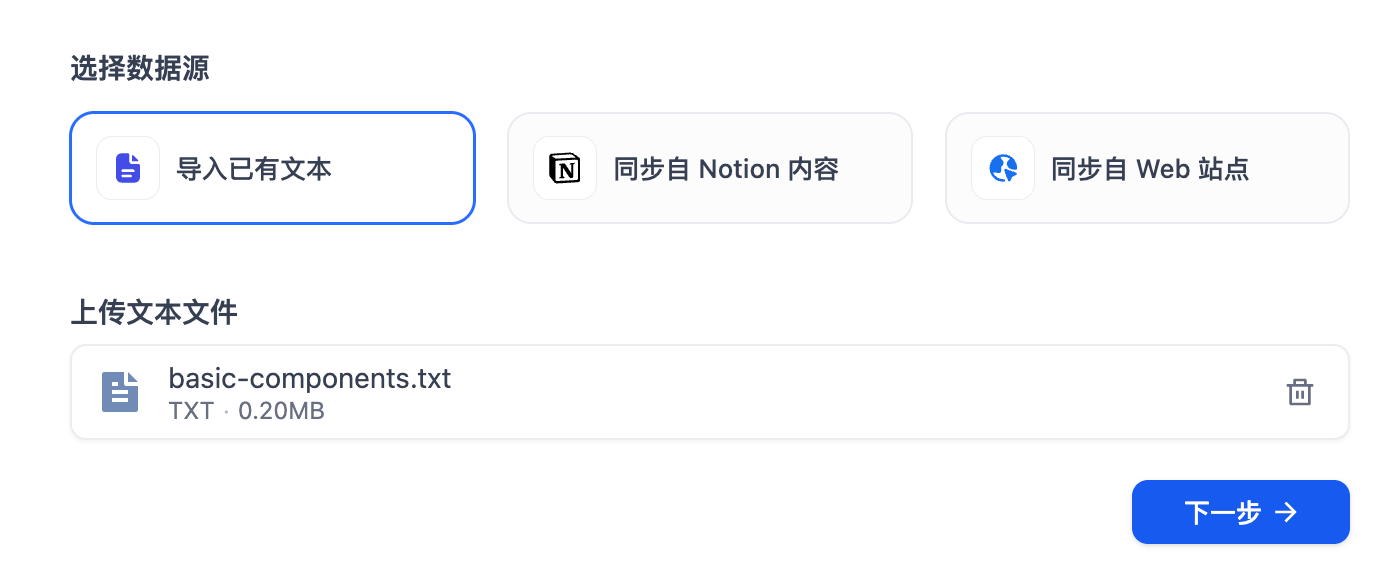Click the arrow inside the 下一步 button
Screen dimensions: 1388x582
(1287, 513)
